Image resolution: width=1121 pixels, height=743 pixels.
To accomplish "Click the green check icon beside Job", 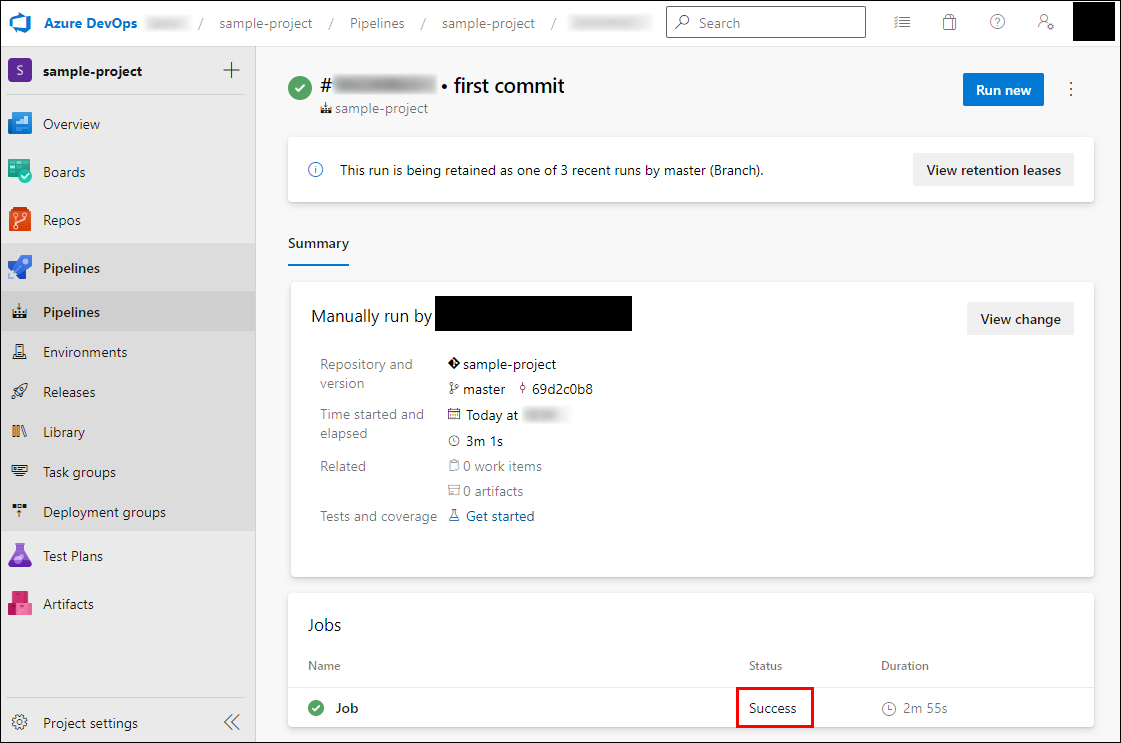I will (316, 708).
